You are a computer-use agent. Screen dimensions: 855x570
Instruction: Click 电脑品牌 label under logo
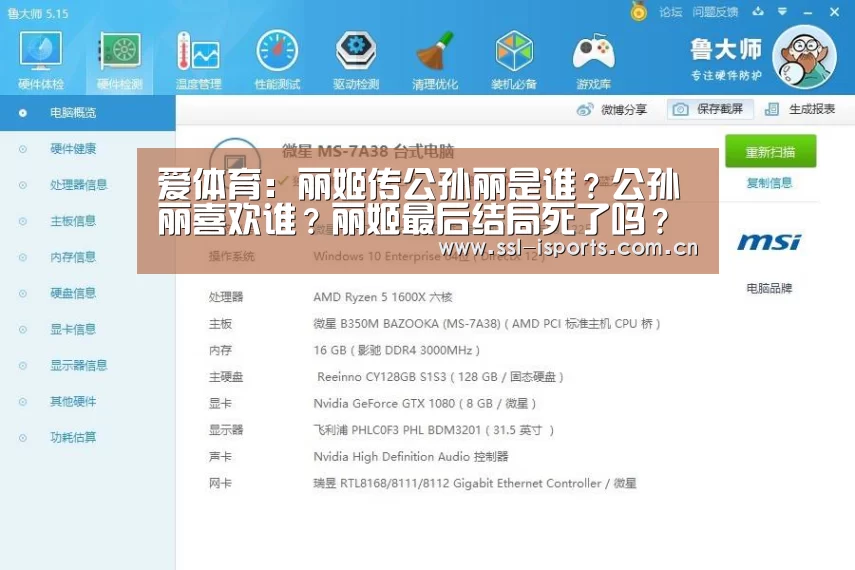[x=769, y=288]
